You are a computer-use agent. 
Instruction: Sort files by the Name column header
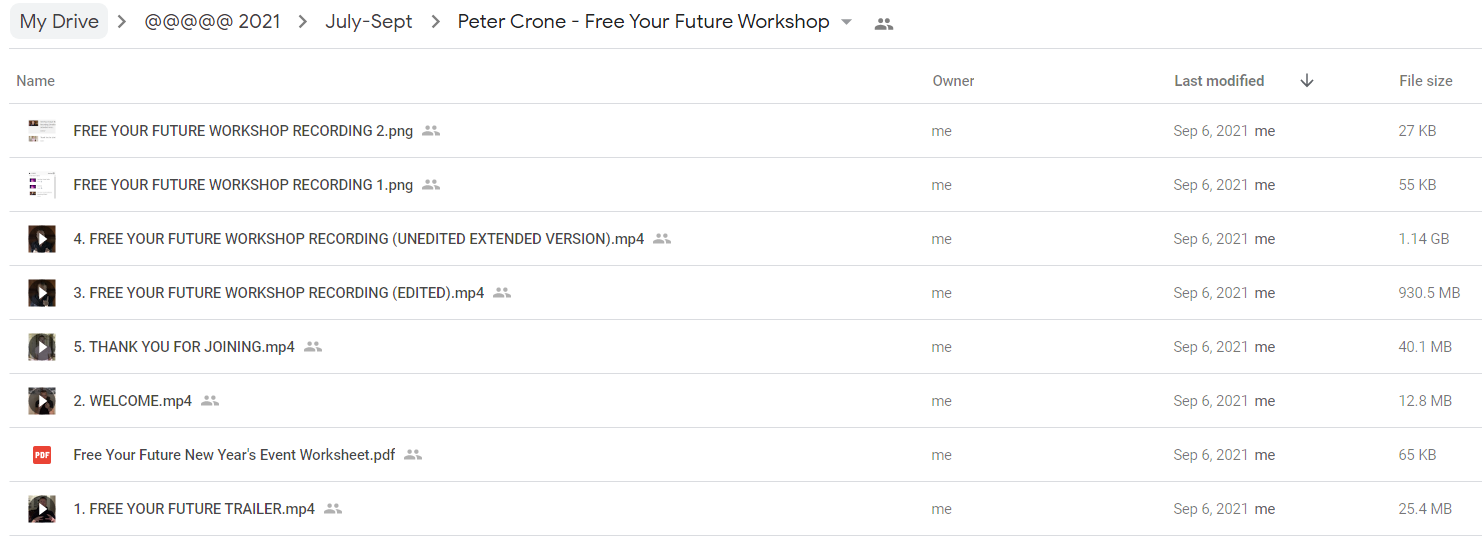[x=36, y=81]
